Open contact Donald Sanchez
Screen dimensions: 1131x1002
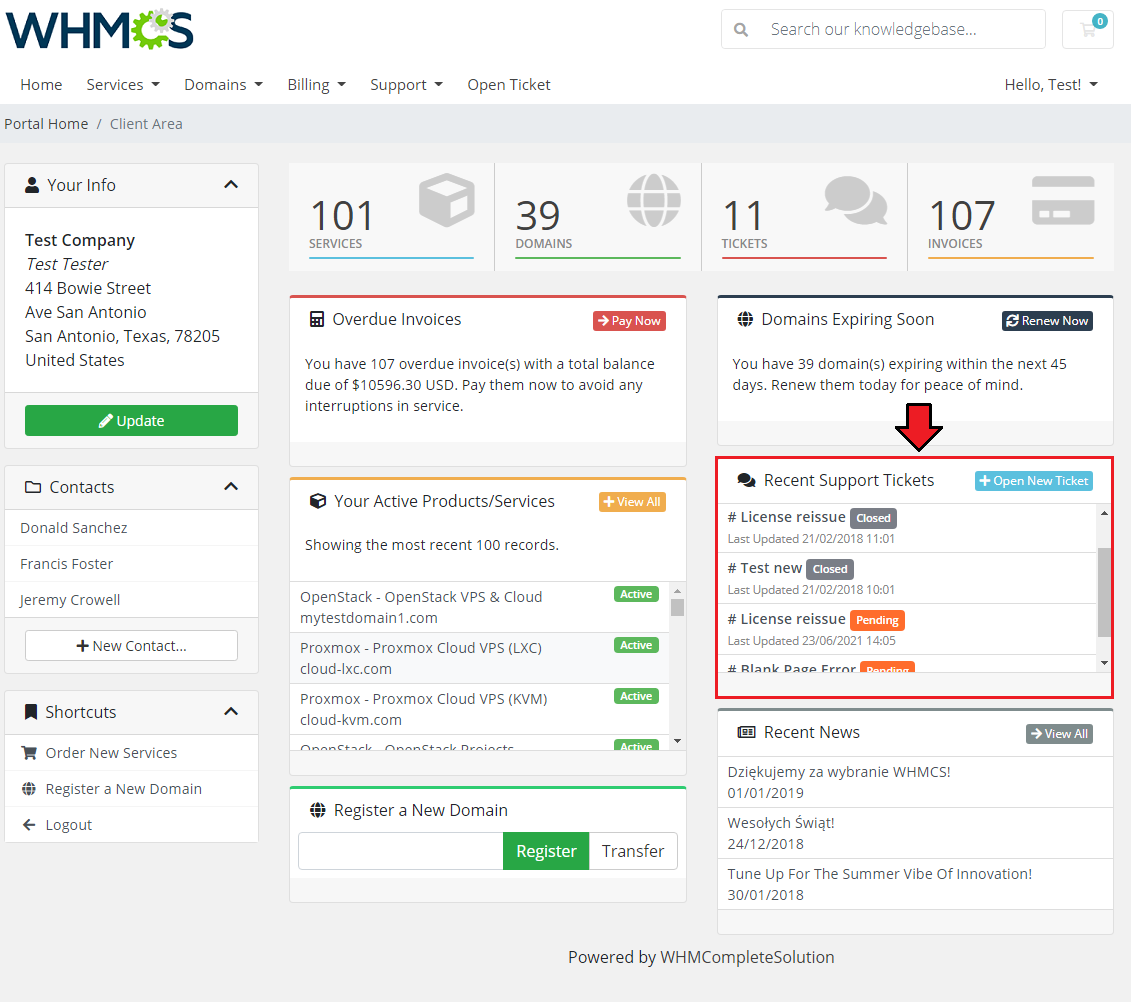pyautogui.click(x=131, y=528)
